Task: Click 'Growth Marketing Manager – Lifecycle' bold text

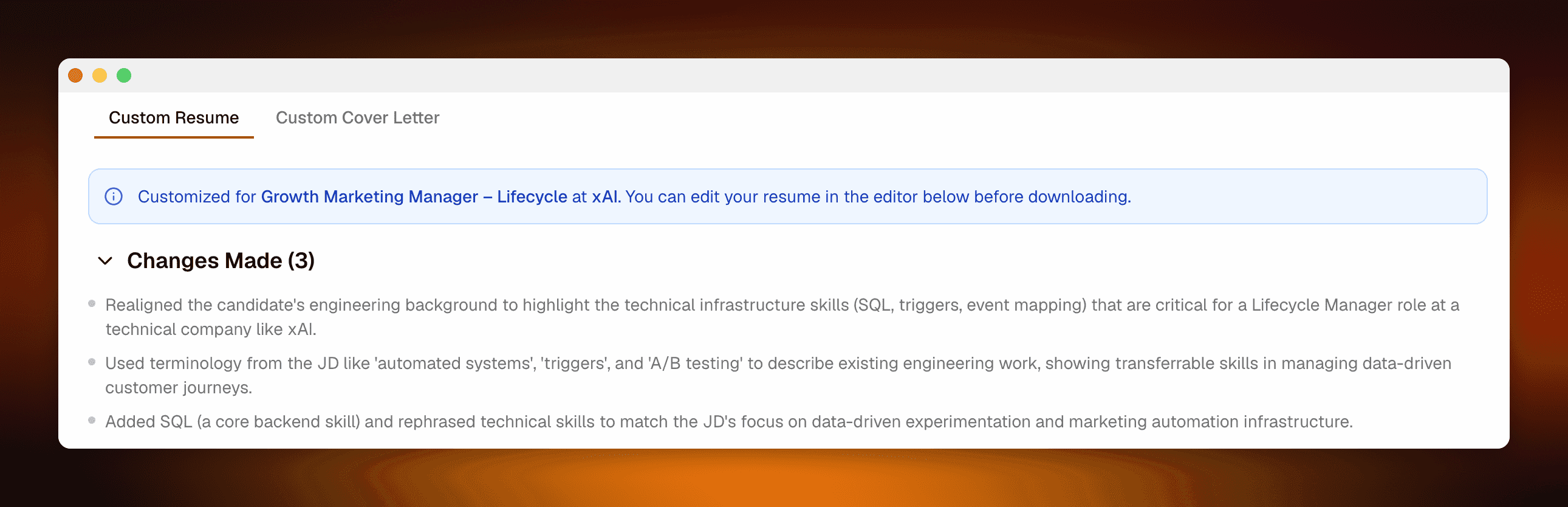Action: tap(414, 196)
